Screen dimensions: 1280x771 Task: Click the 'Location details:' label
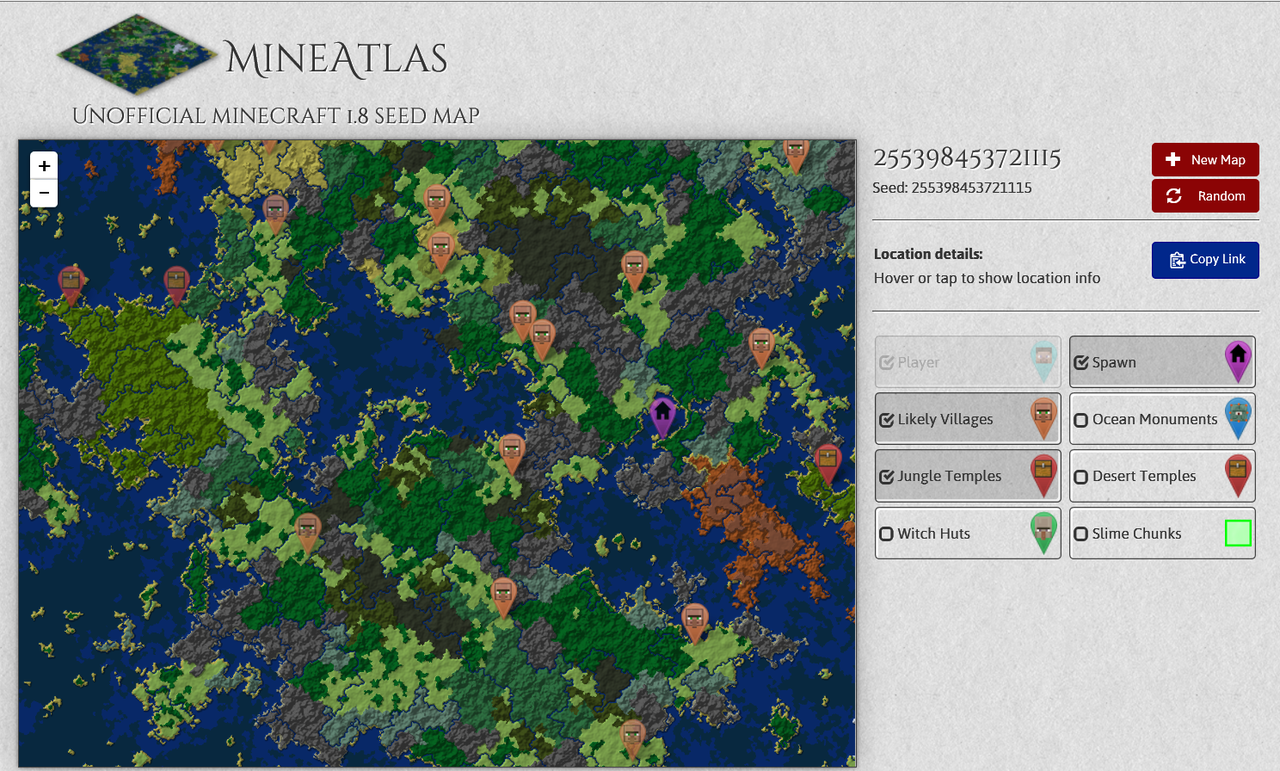(928, 254)
